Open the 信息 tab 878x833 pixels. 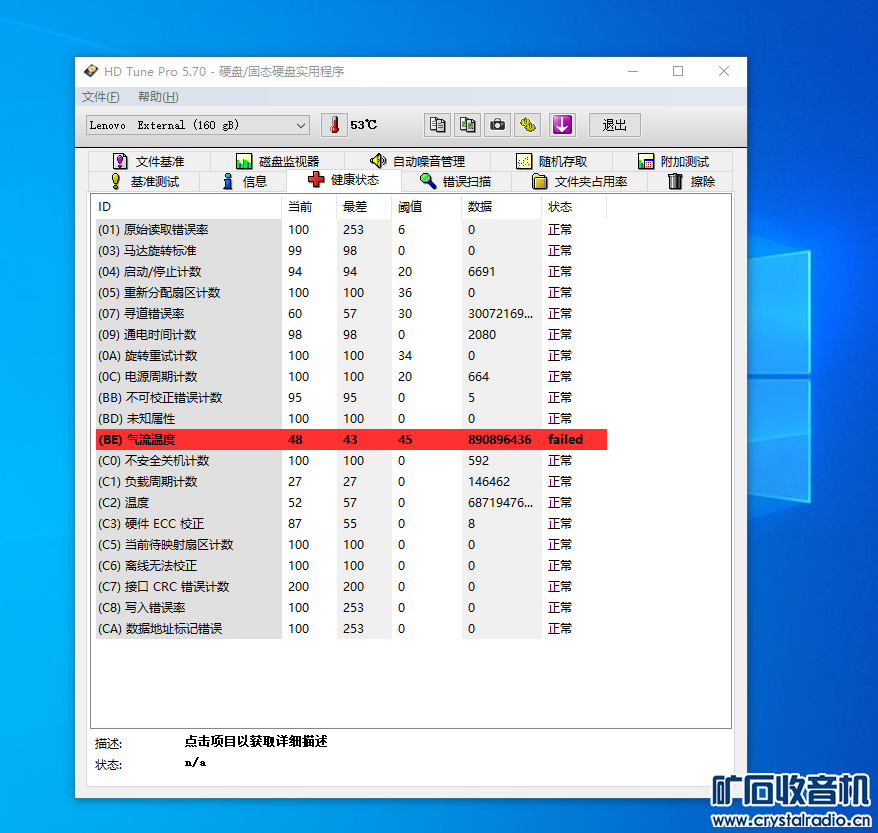click(x=243, y=181)
